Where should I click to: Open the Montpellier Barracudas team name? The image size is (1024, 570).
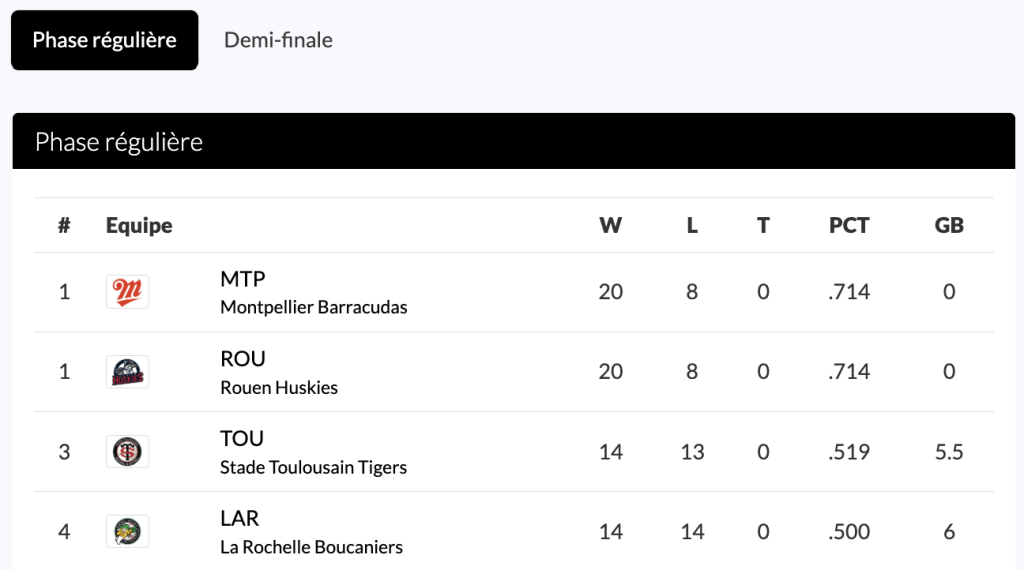[313, 307]
